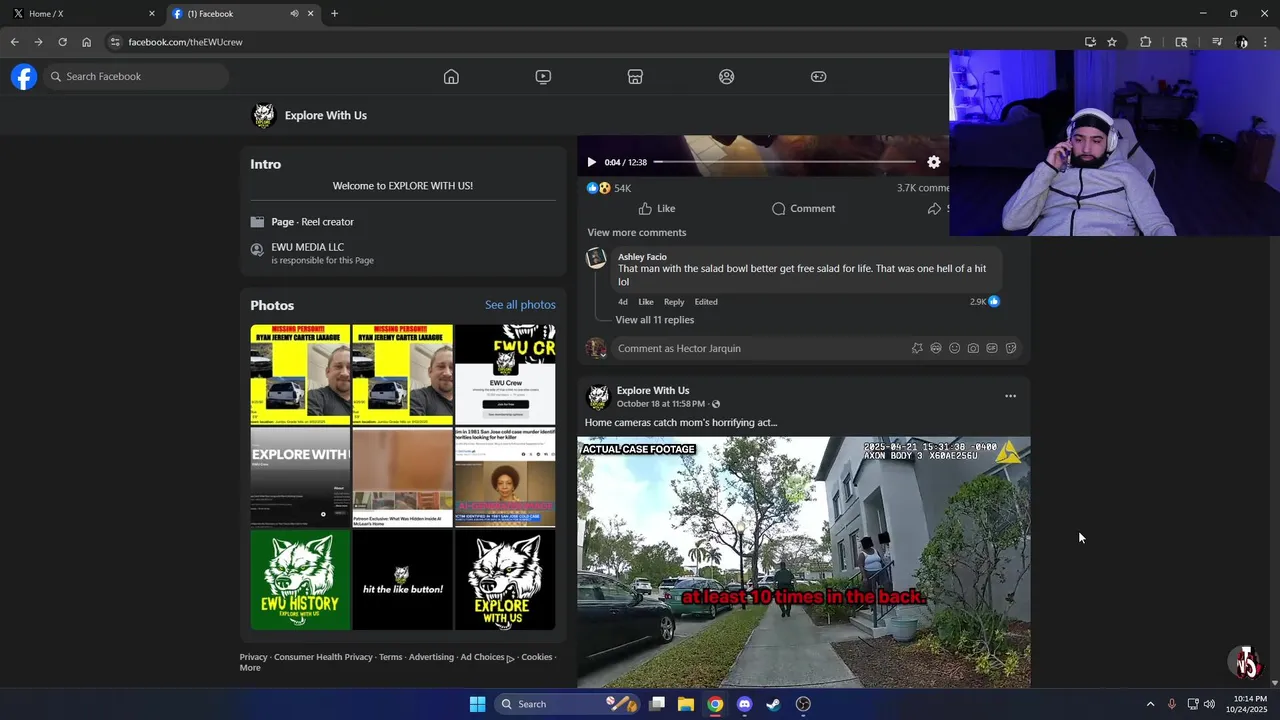Open first missing person photo
The image size is (1280, 720).
(x=300, y=375)
